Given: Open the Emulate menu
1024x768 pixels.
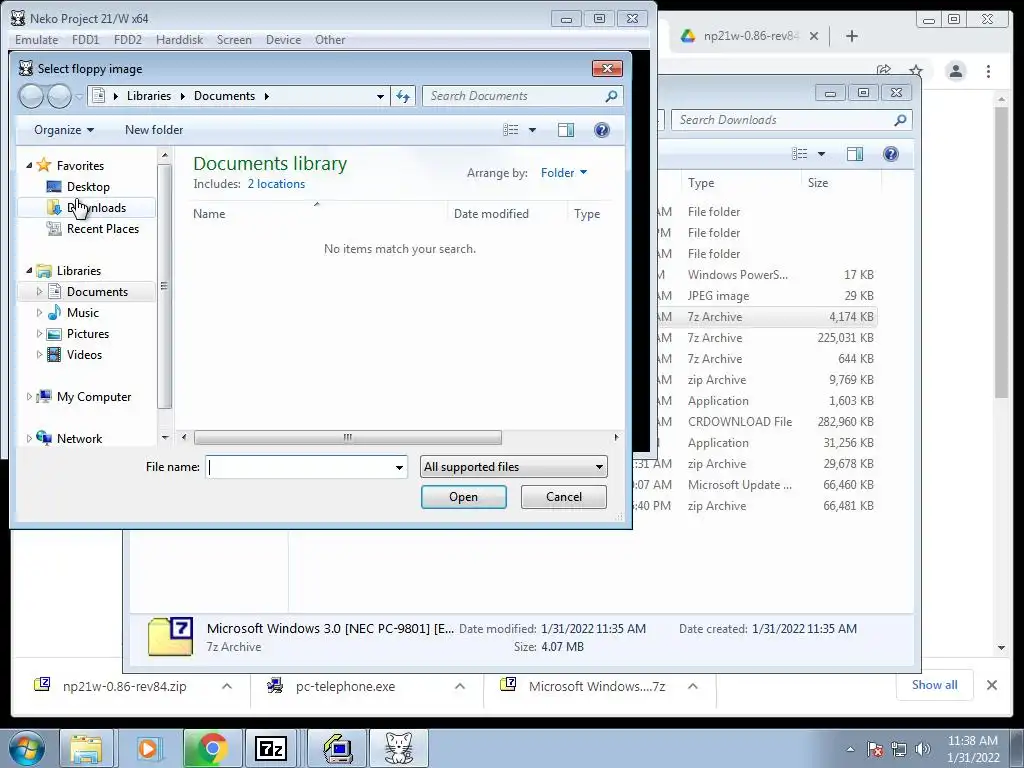Looking at the screenshot, I should [x=37, y=40].
